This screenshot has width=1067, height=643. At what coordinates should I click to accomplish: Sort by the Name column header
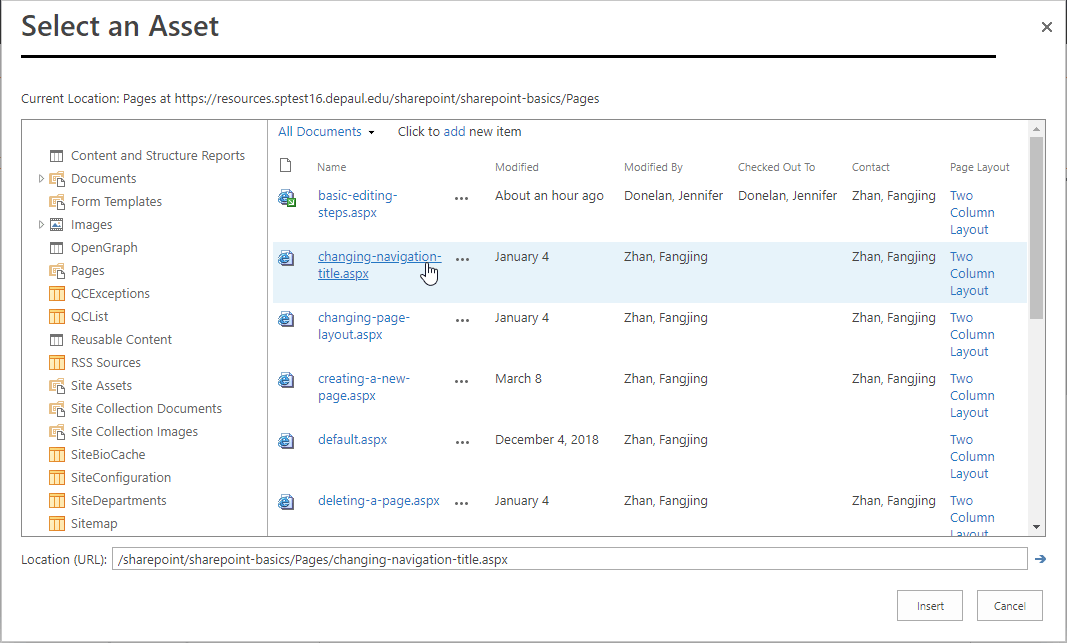coord(332,167)
